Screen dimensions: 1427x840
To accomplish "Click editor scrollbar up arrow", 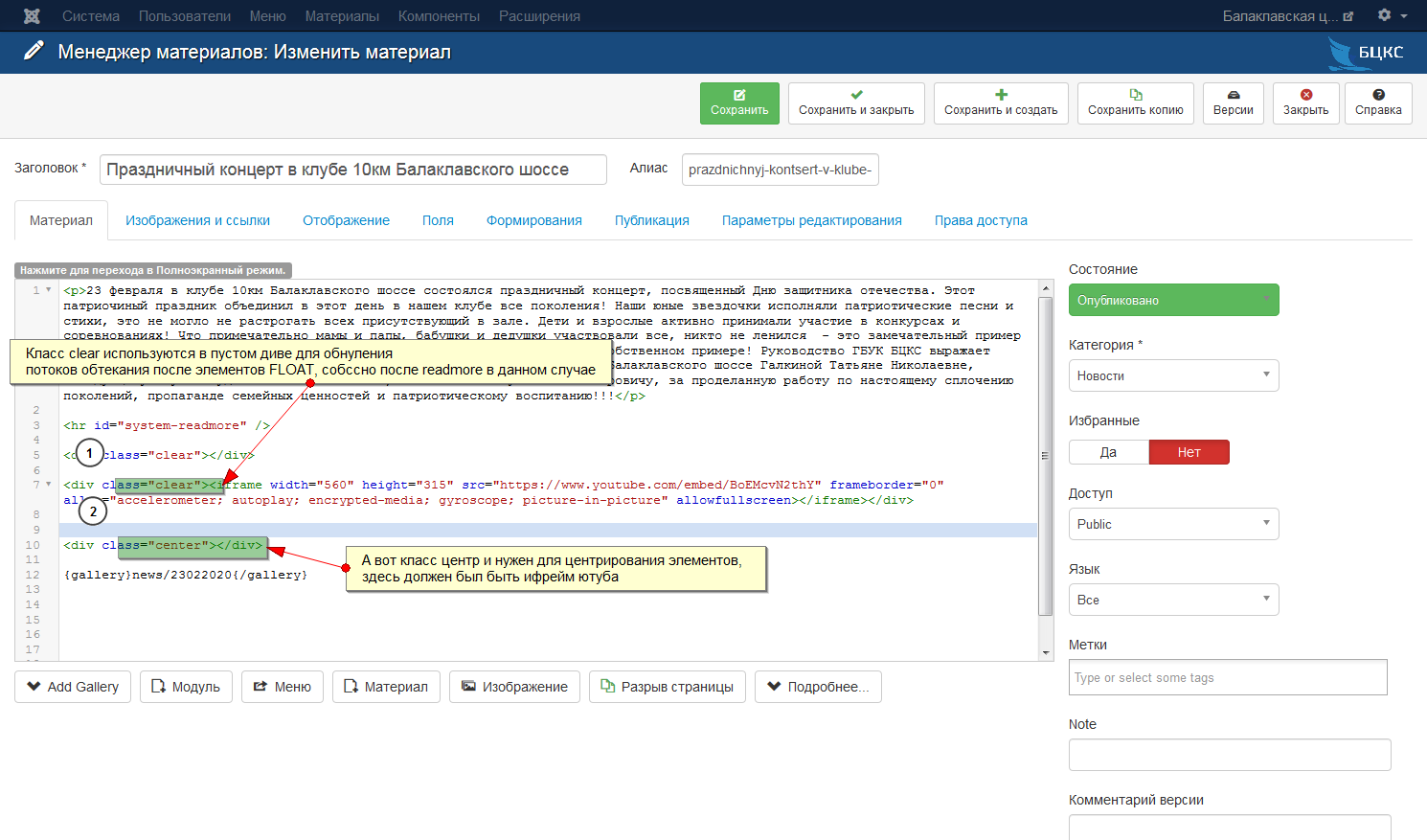I will point(1046,287).
